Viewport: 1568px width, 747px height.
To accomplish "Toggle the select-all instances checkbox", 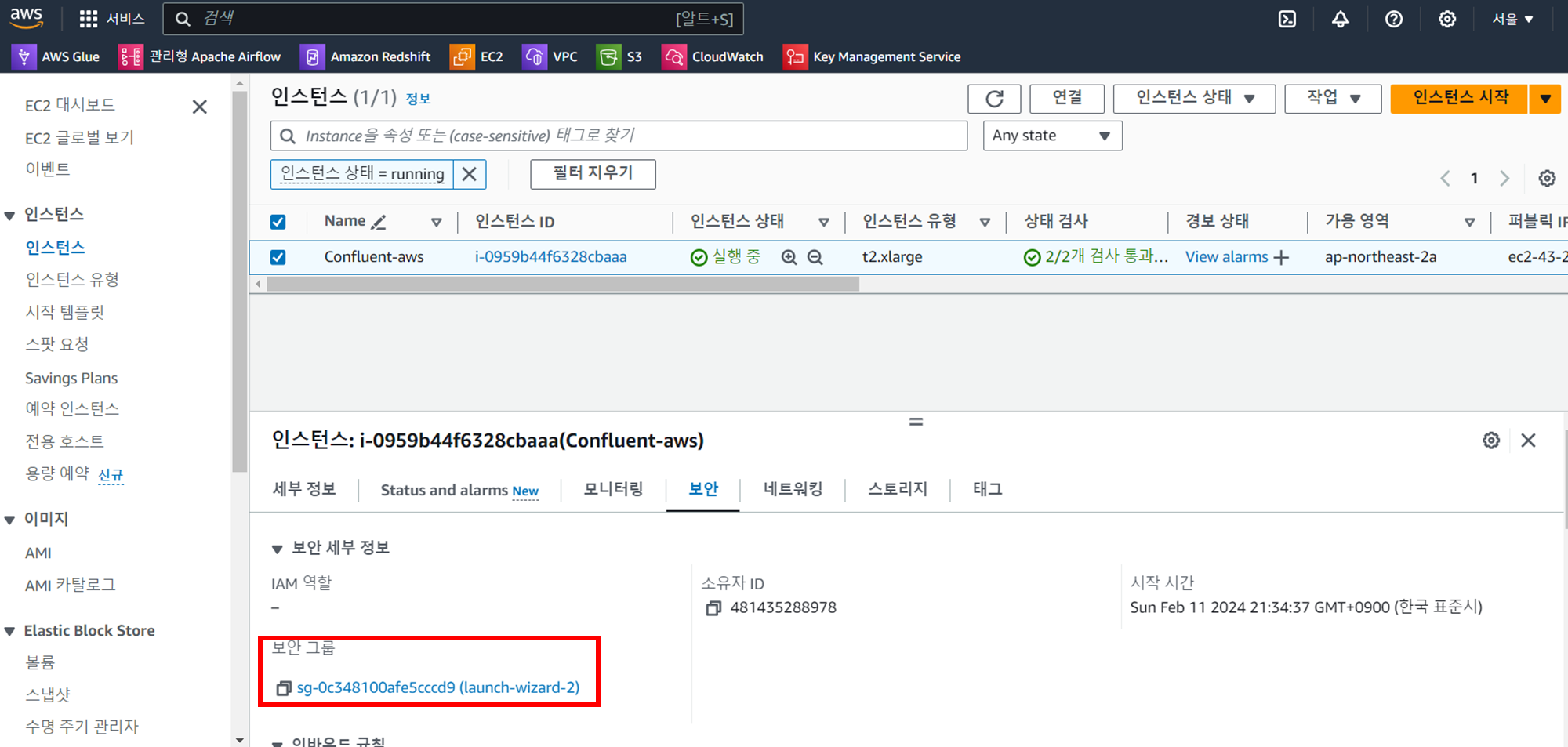I will coord(278,222).
